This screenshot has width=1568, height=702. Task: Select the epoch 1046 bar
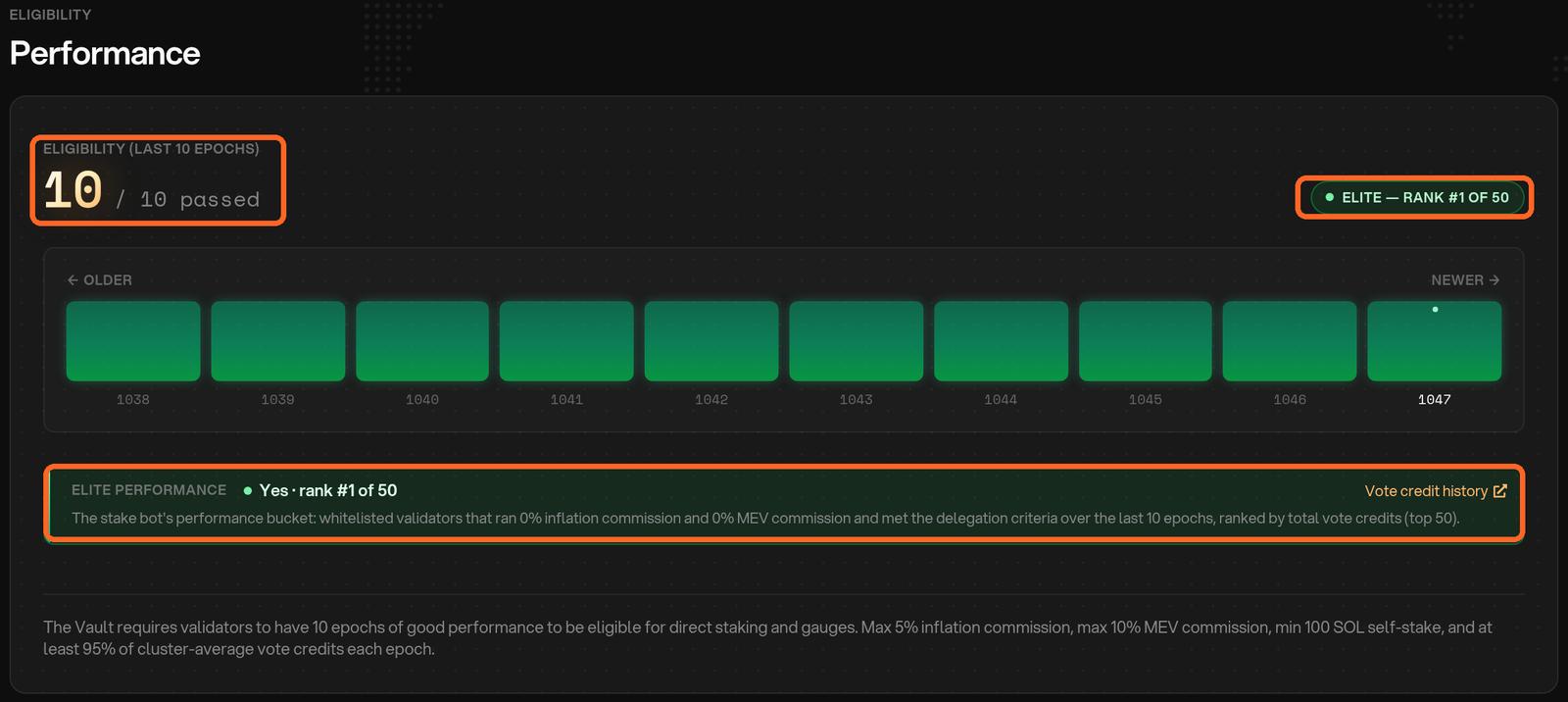pyautogui.click(x=1290, y=341)
